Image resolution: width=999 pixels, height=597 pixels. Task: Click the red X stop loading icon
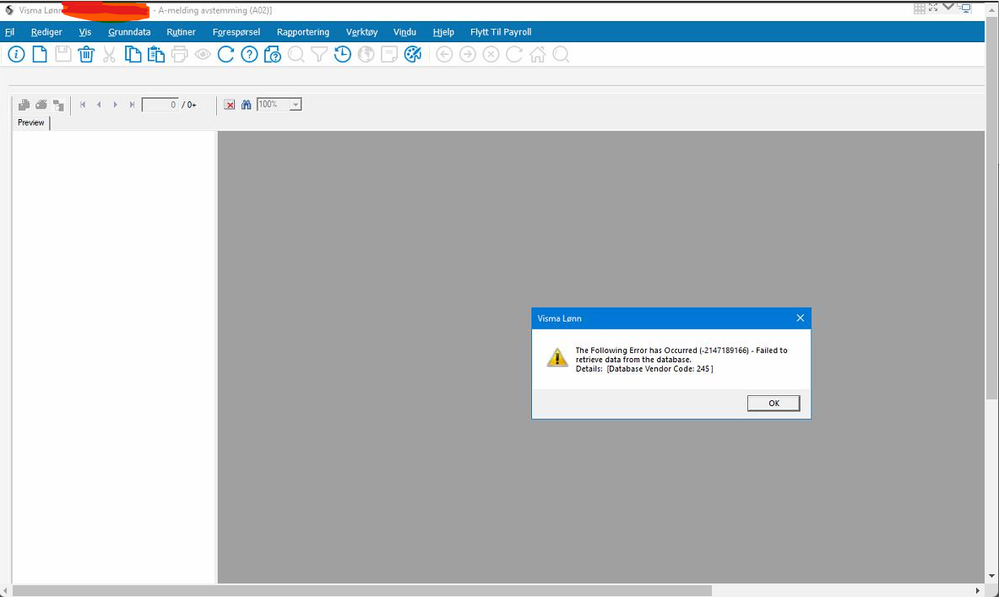[229, 104]
